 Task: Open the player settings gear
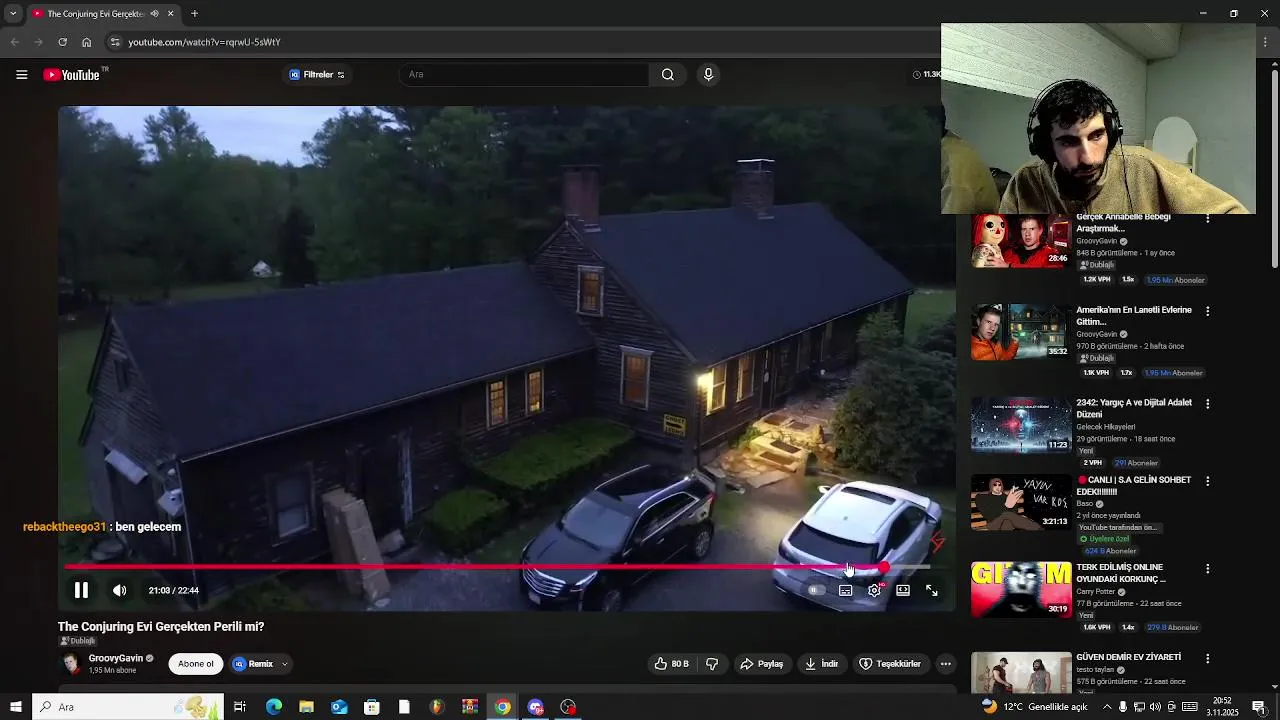(x=874, y=590)
